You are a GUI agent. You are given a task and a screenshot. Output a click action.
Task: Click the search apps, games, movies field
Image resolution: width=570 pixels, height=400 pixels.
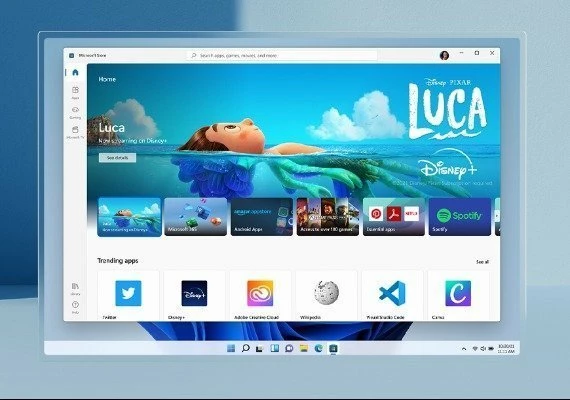(282, 55)
